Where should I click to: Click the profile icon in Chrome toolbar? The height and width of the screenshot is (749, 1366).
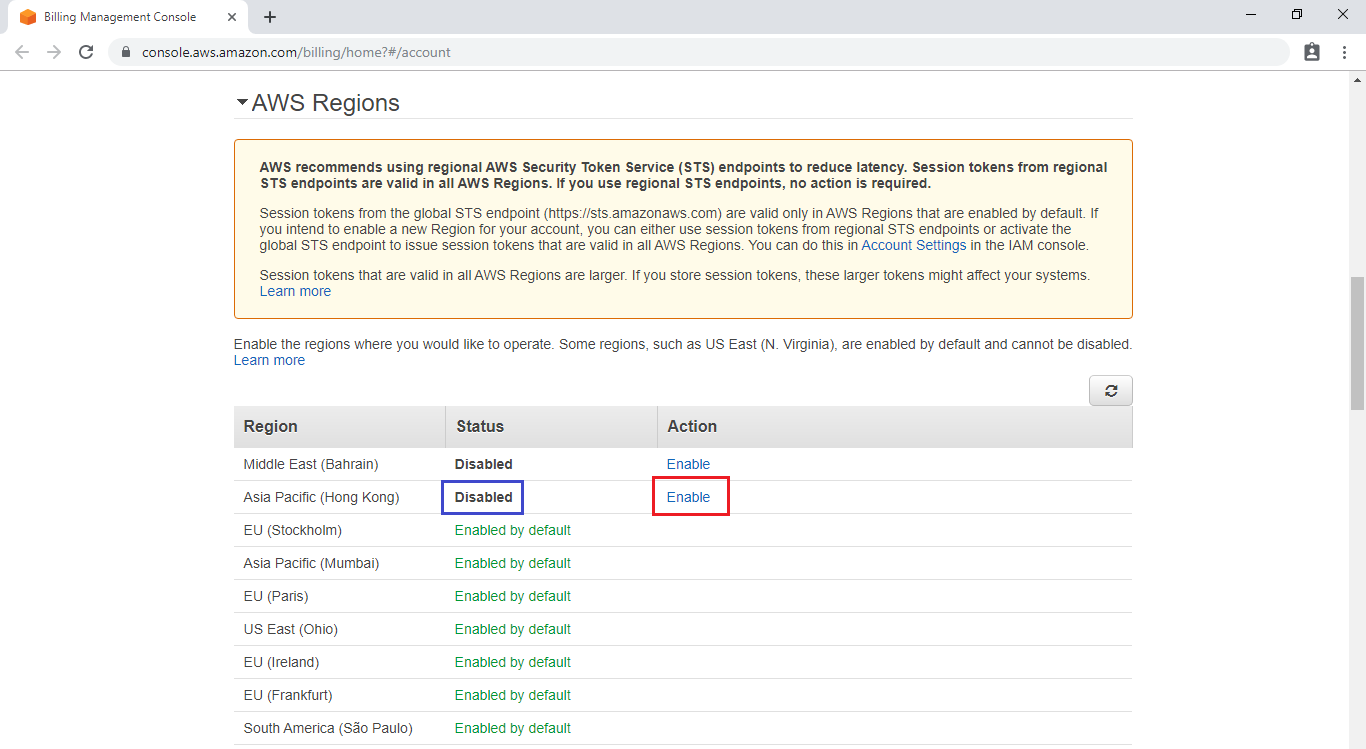[1312, 52]
